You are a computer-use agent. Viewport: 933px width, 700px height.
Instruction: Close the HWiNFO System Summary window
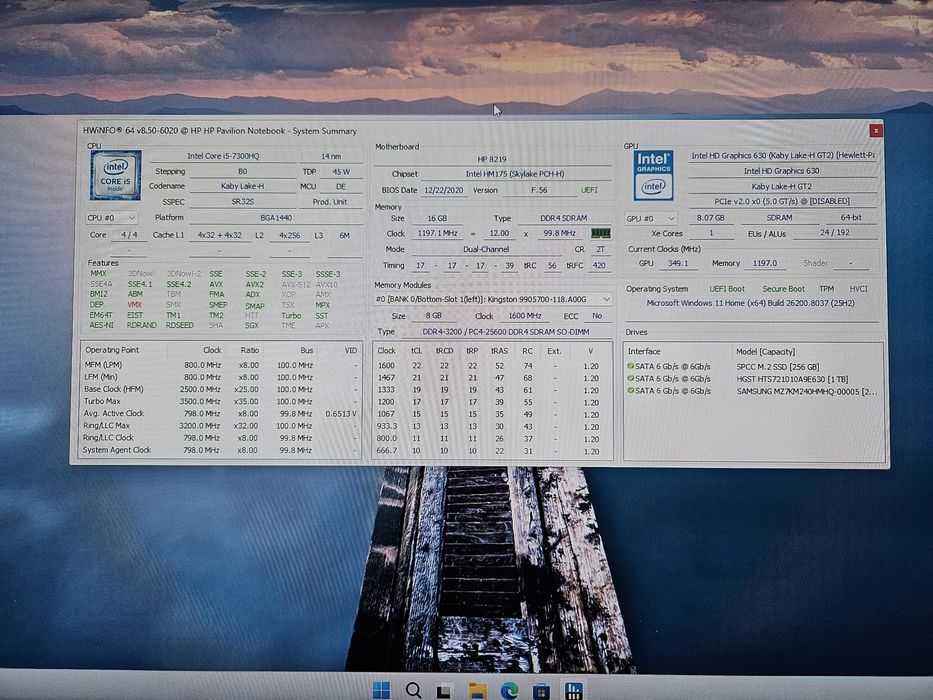[875, 130]
